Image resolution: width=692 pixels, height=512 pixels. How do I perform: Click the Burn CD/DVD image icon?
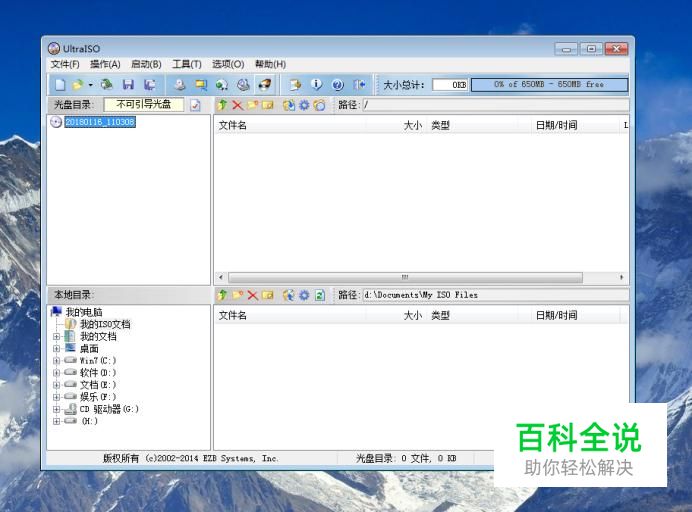click(265, 84)
